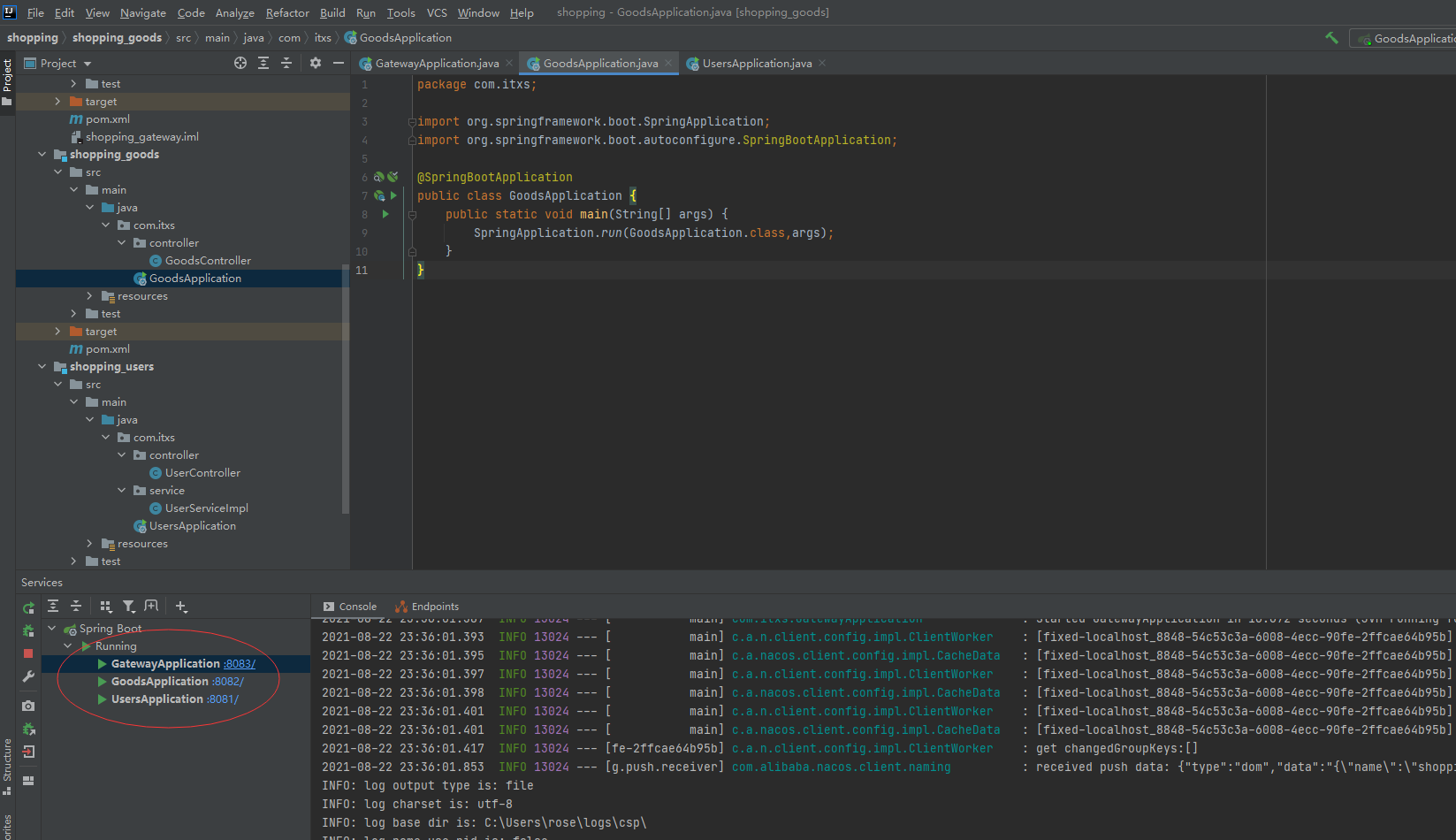The width and height of the screenshot is (1456, 840).
Task: Click the rerun icon in Services sidebar
Action: tap(28, 607)
